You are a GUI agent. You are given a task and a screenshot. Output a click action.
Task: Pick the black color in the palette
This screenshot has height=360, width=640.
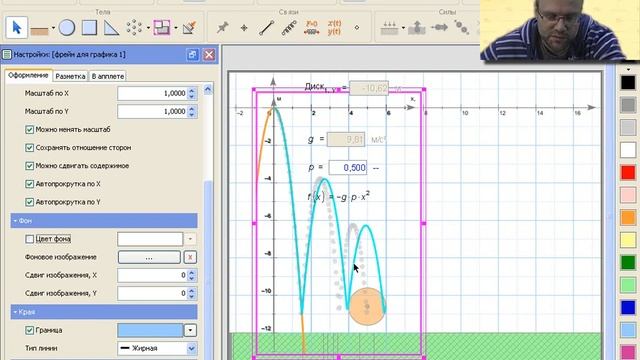[x=628, y=83]
